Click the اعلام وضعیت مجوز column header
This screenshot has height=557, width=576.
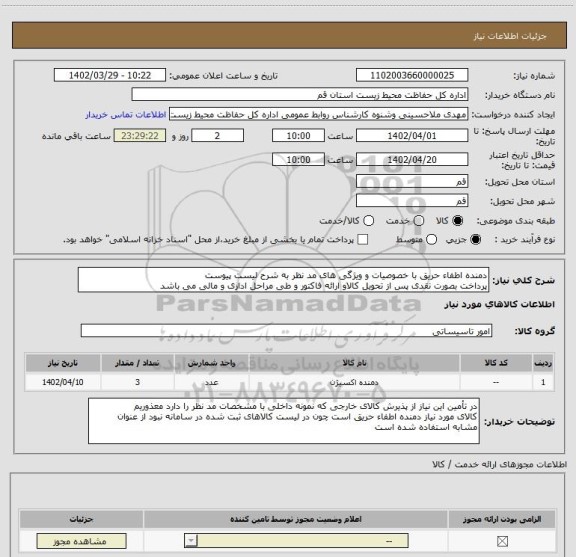click(x=296, y=519)
